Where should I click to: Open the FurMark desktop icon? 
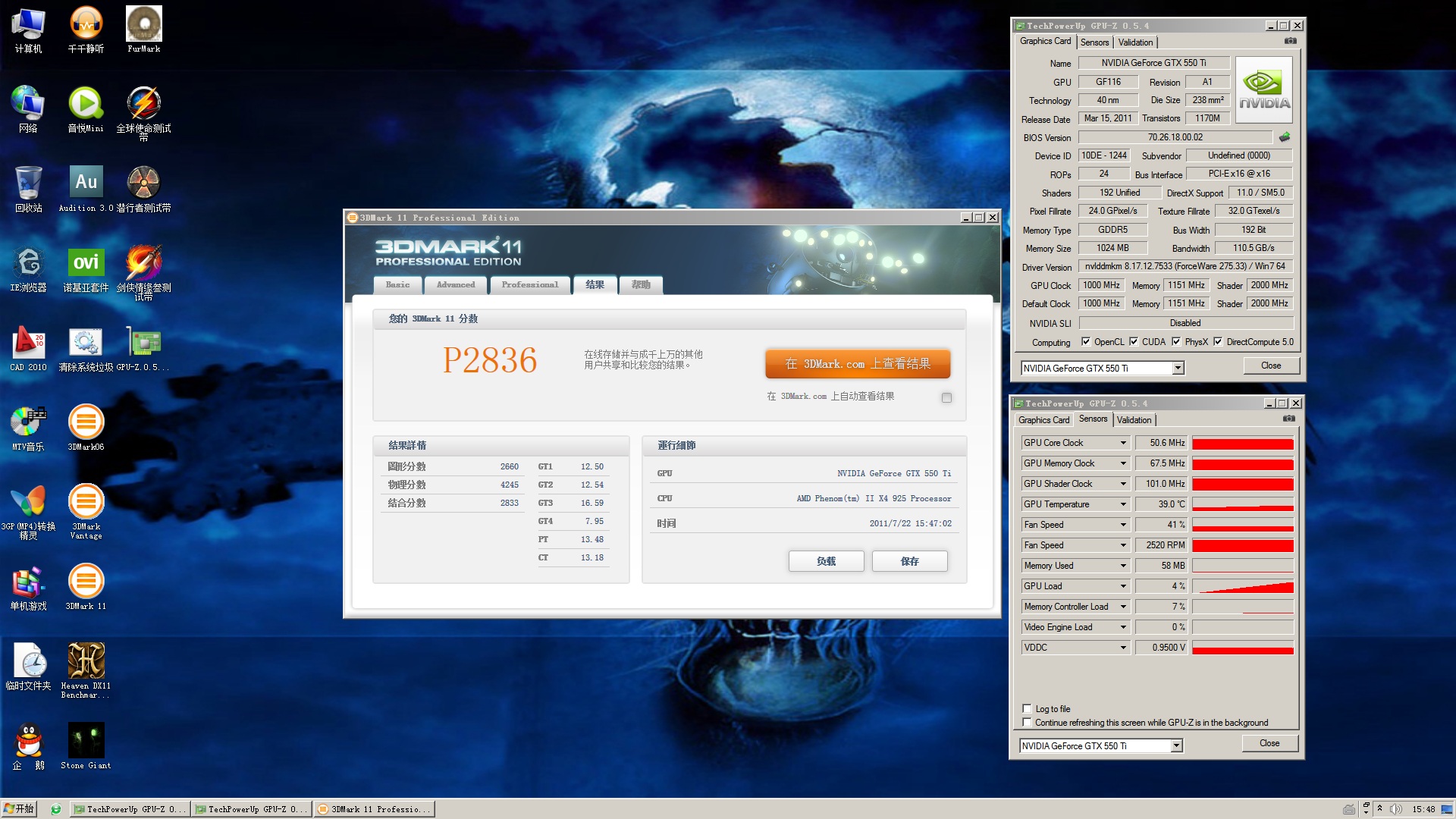143,30
